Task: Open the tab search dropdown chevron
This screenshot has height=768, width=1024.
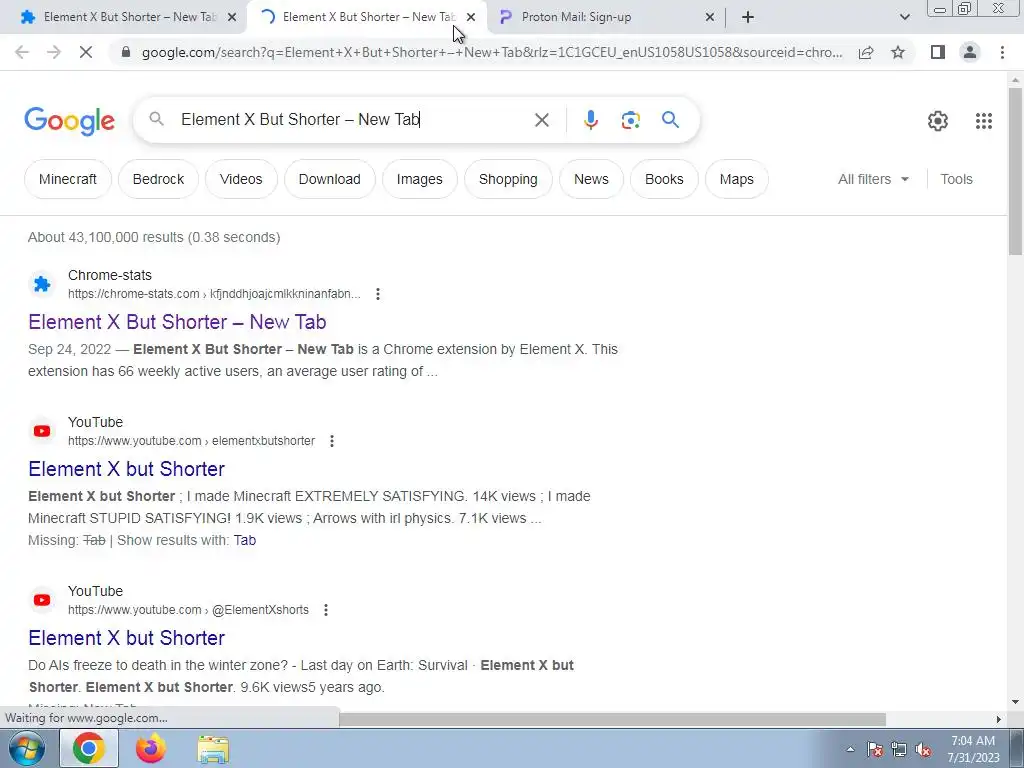Action: click(904, 17)
